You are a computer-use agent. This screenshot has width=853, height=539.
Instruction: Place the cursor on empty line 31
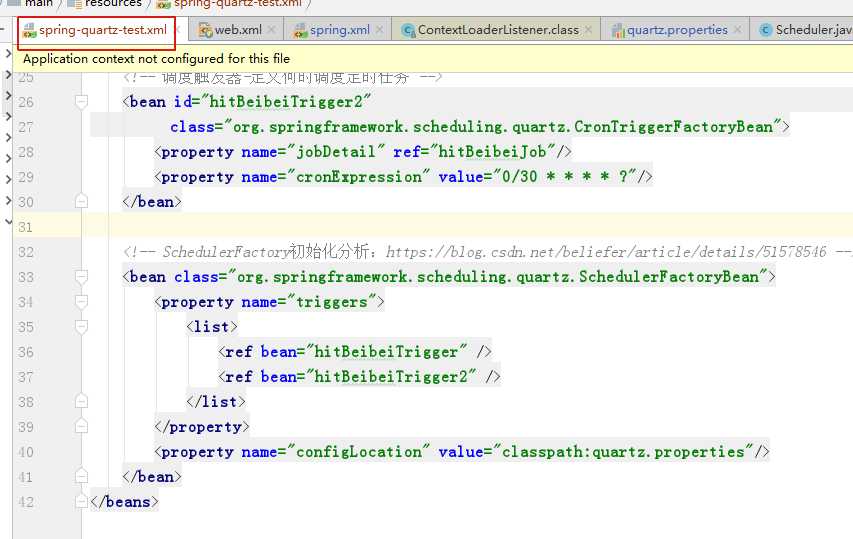(468, 227)
